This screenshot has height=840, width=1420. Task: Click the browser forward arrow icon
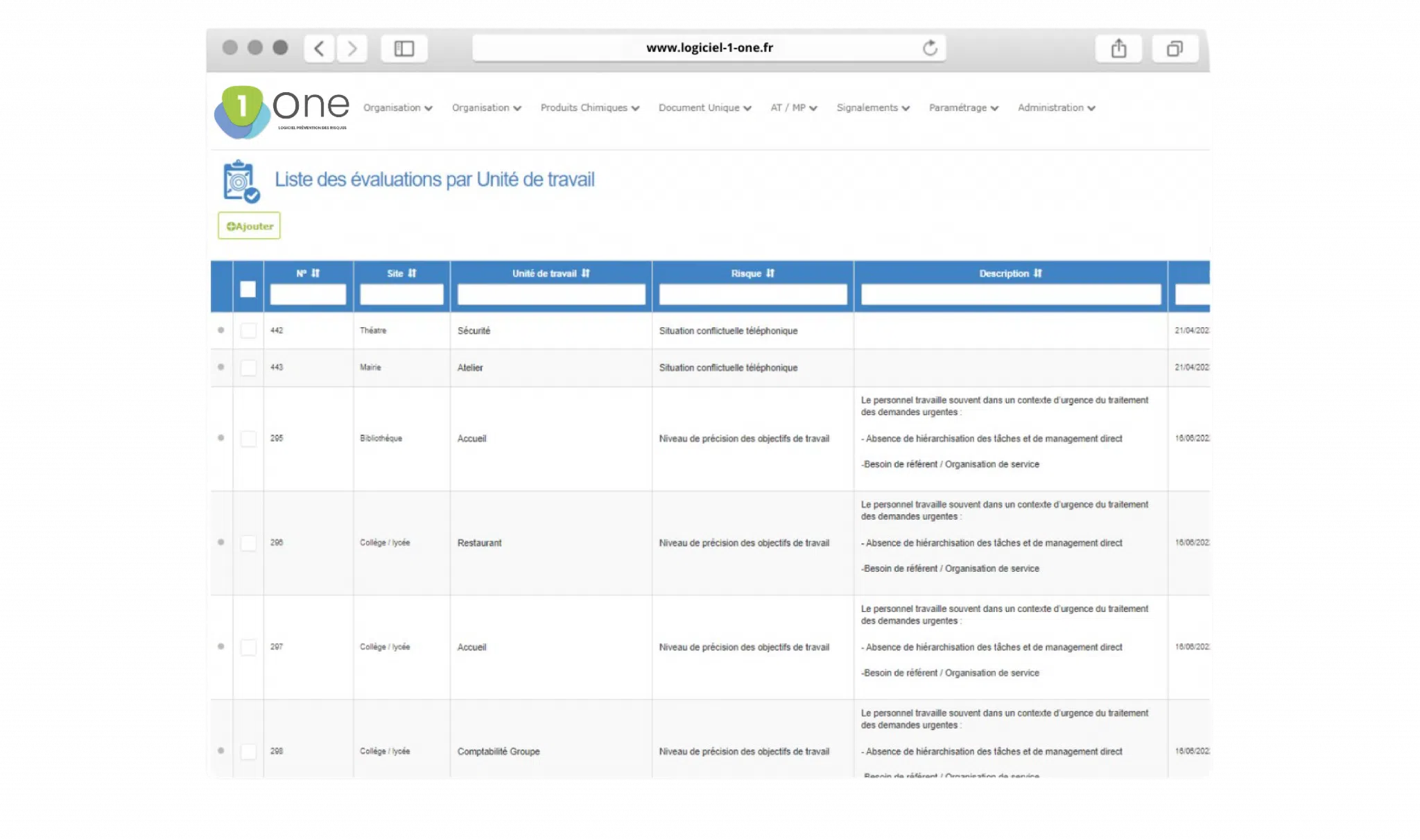[x=352, y=49]
